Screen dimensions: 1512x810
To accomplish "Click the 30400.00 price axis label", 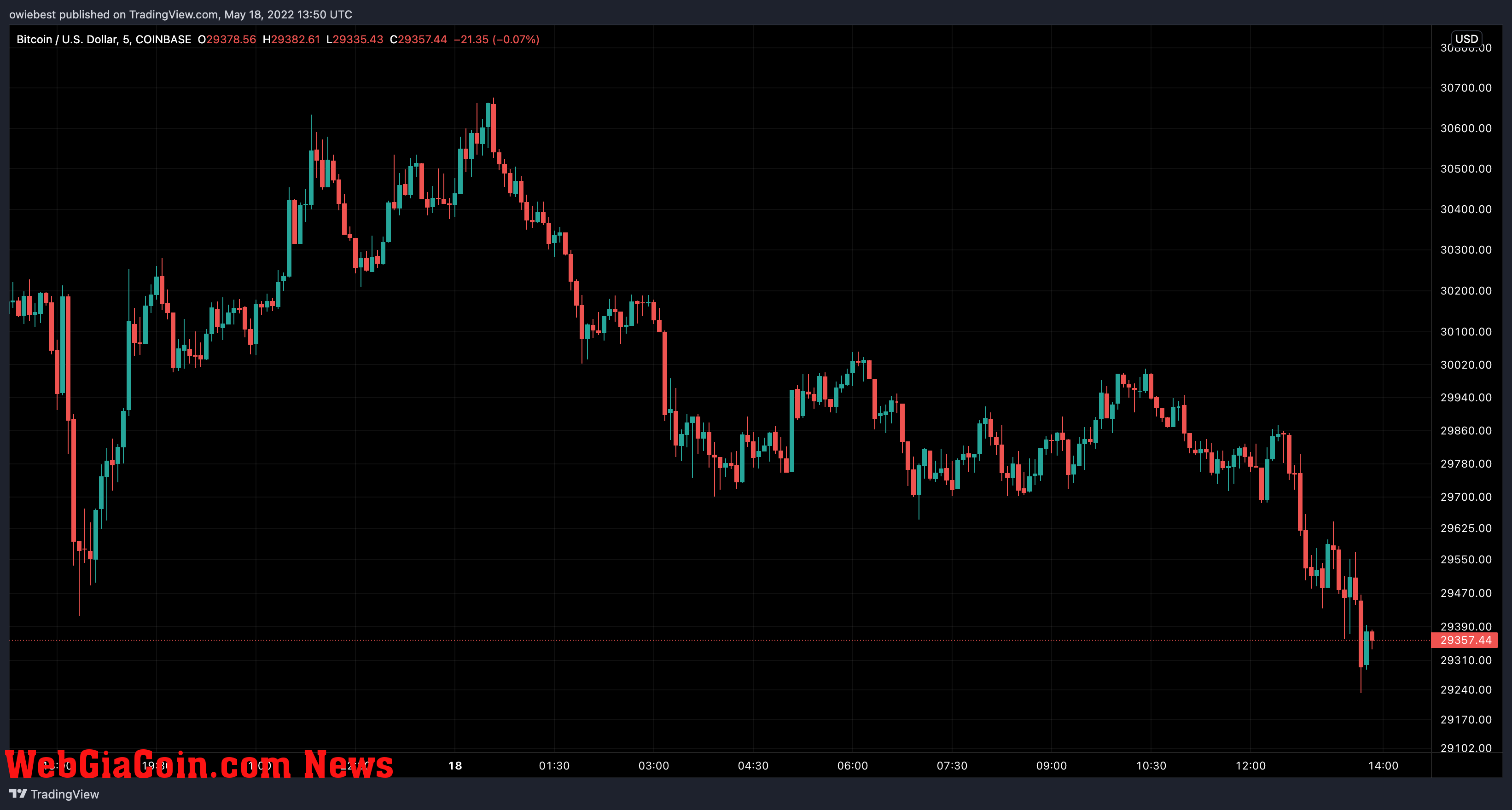I will [1465, 209].
